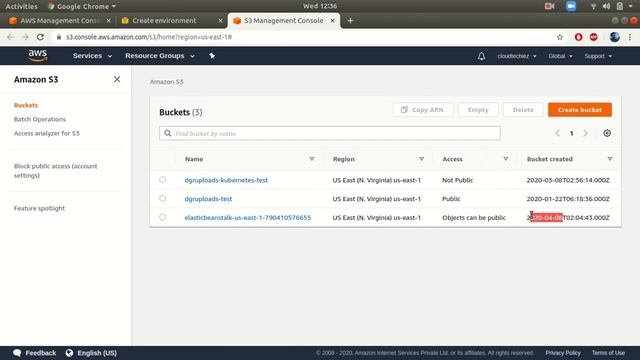Go to previous page of buckets
This screenshot has width=640, height=360.
pos(558,133)
